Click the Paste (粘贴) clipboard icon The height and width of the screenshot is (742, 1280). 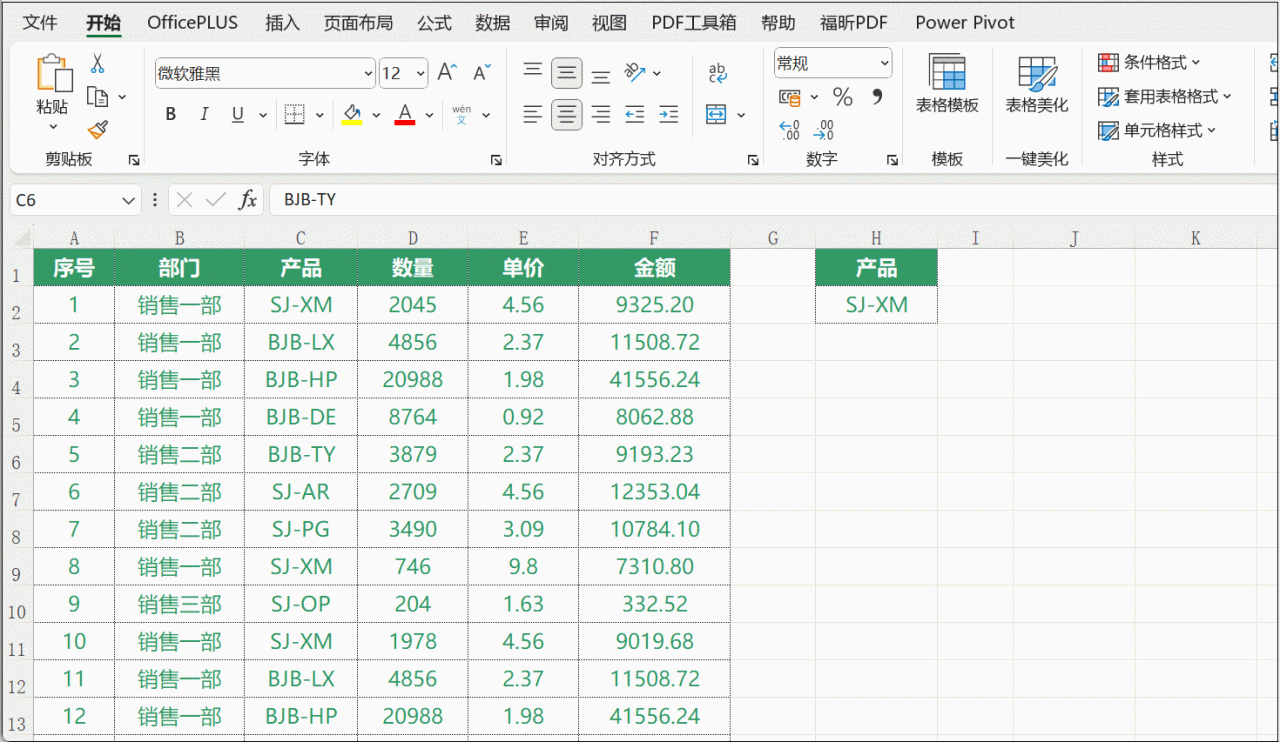54,74
